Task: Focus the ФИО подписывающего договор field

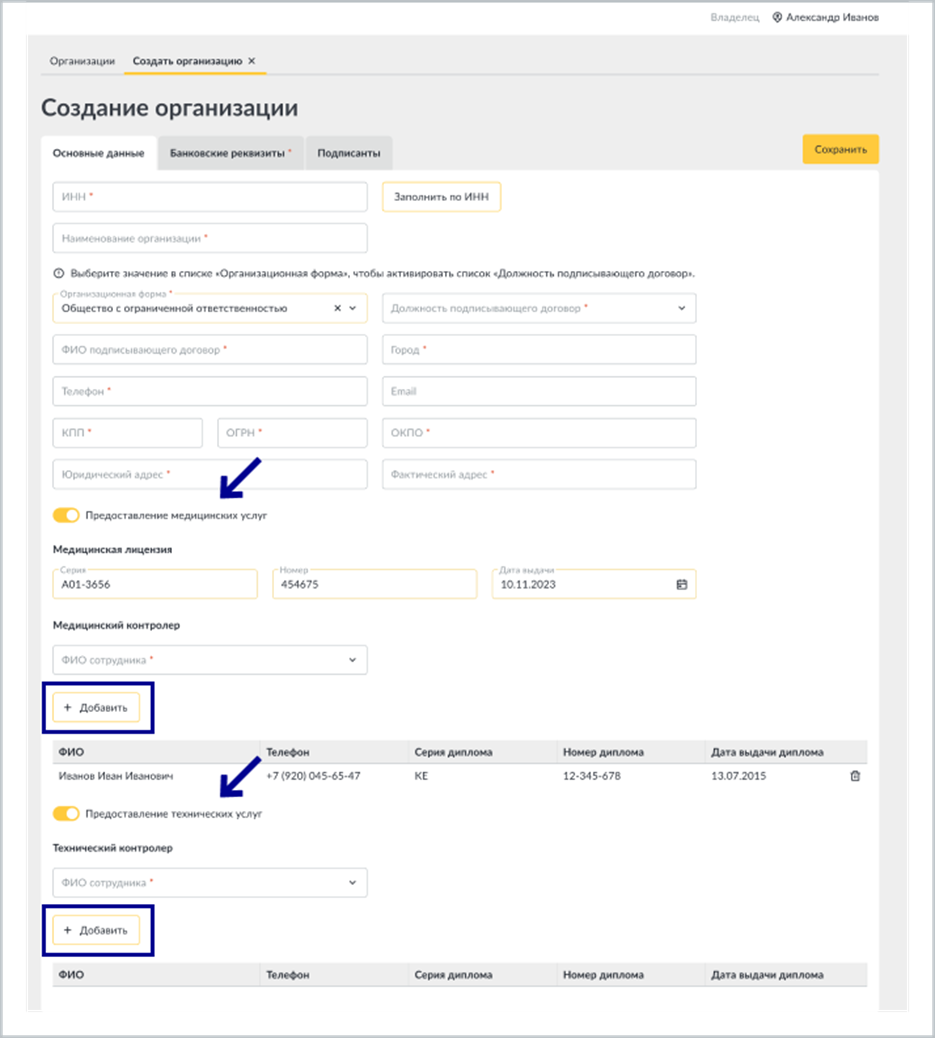Action: point(210,350)
